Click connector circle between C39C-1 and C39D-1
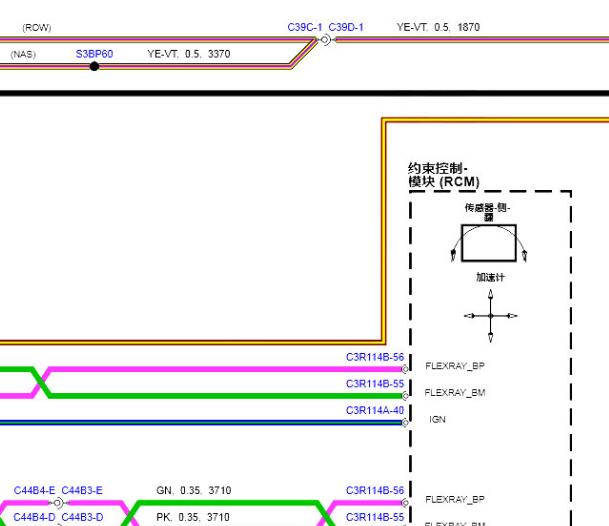The height and width of the screenshot is (526, 609). [325, 40]
